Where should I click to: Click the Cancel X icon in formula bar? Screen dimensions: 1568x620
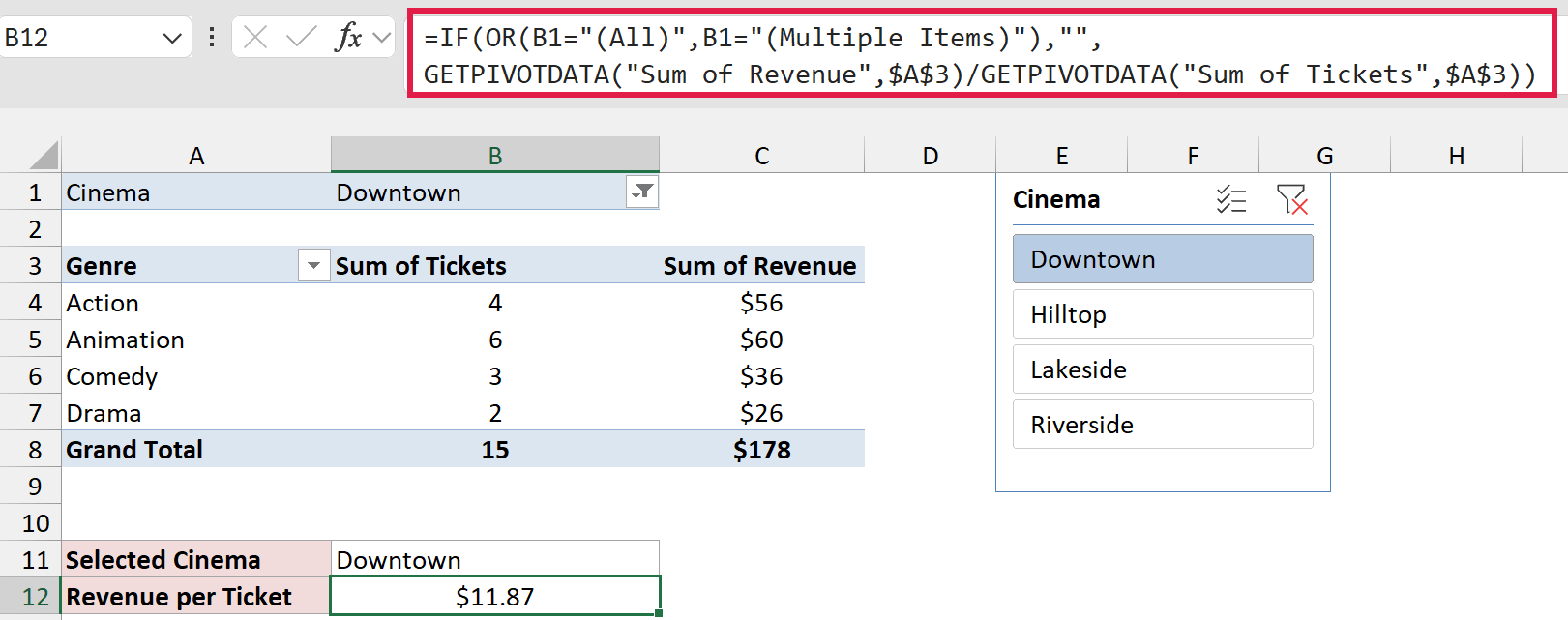coord(255,38)
